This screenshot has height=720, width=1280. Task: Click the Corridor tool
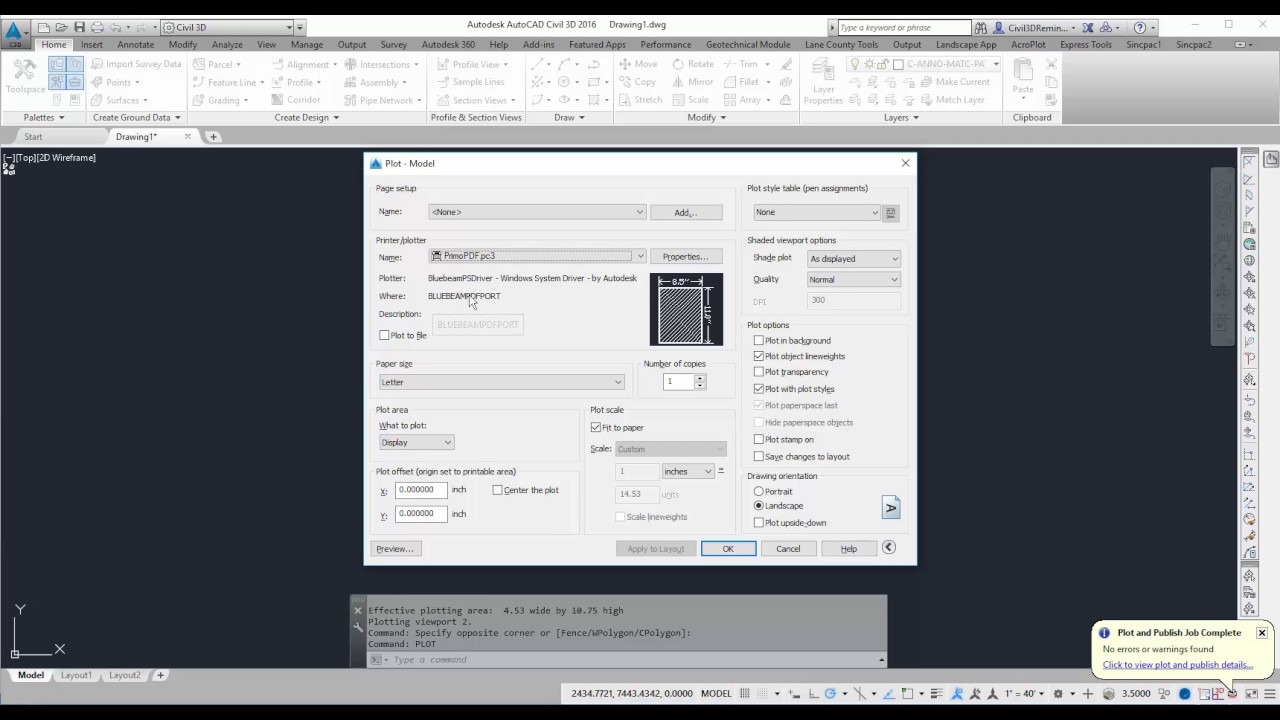coord(295,100)
